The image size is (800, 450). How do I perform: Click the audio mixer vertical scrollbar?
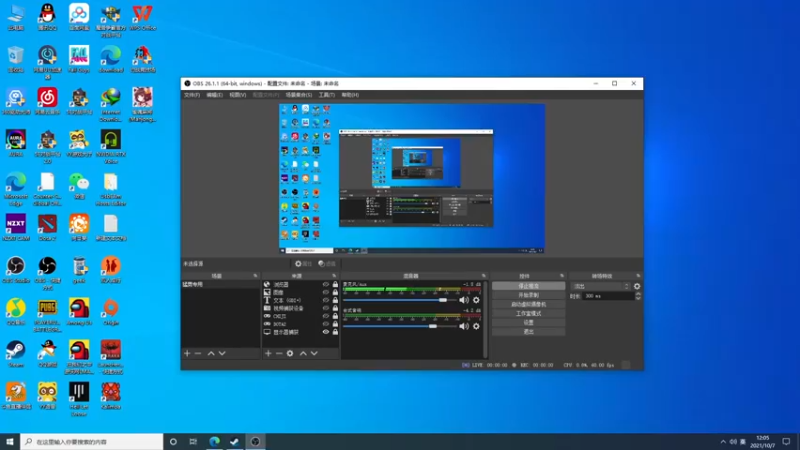point(485,319)
